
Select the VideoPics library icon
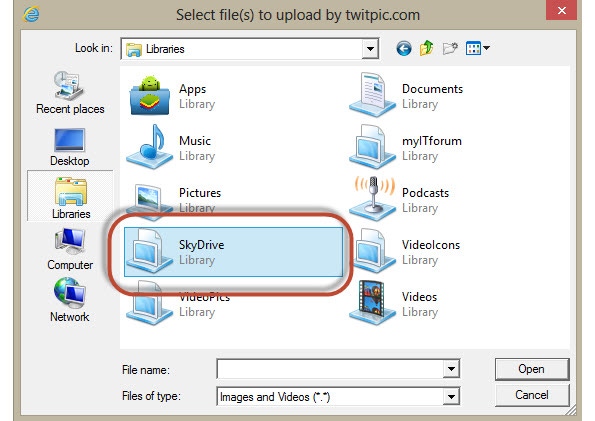150,304
